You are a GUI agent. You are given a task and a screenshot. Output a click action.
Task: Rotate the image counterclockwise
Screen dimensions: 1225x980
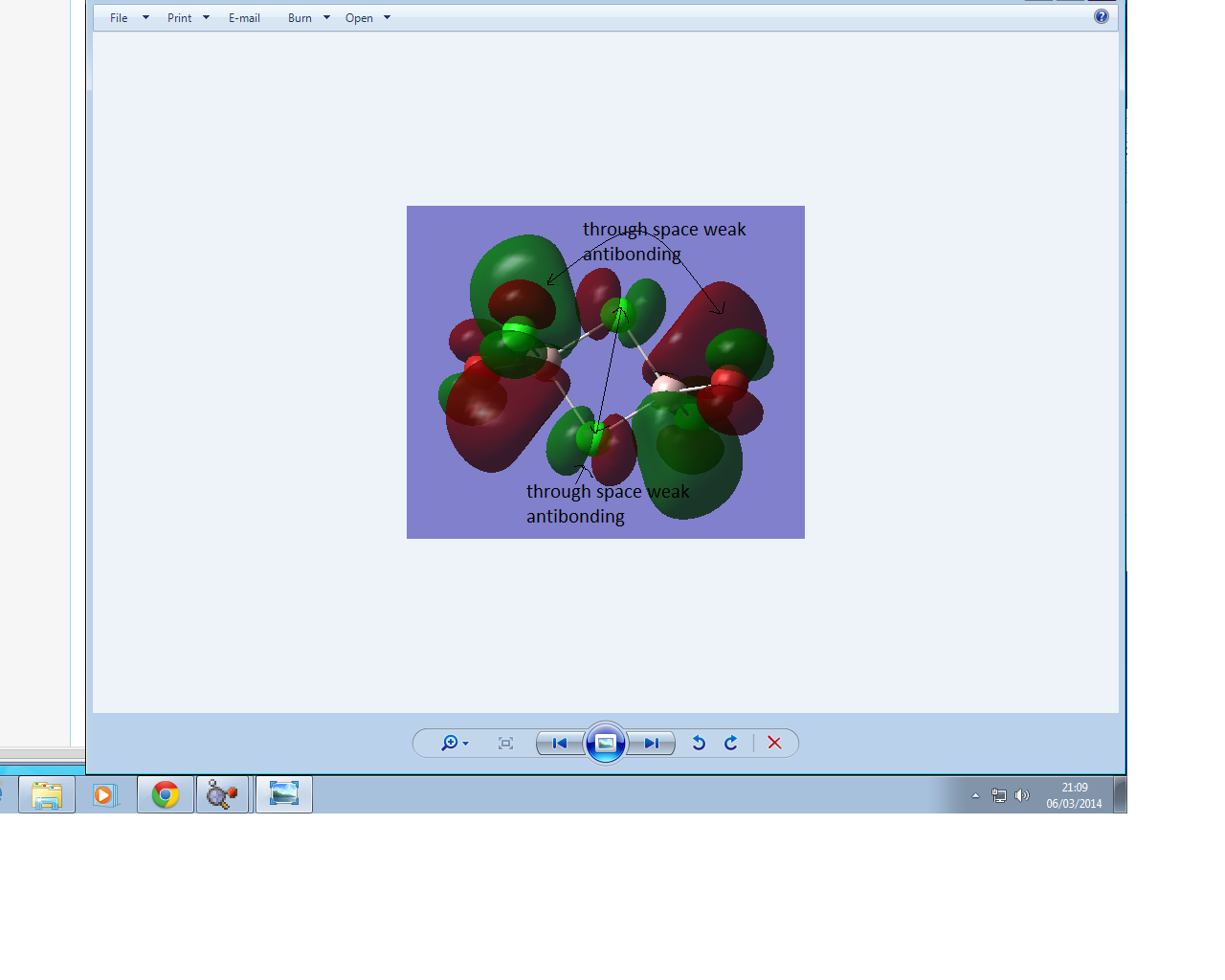pyautogui.click(x=699, y=743)
